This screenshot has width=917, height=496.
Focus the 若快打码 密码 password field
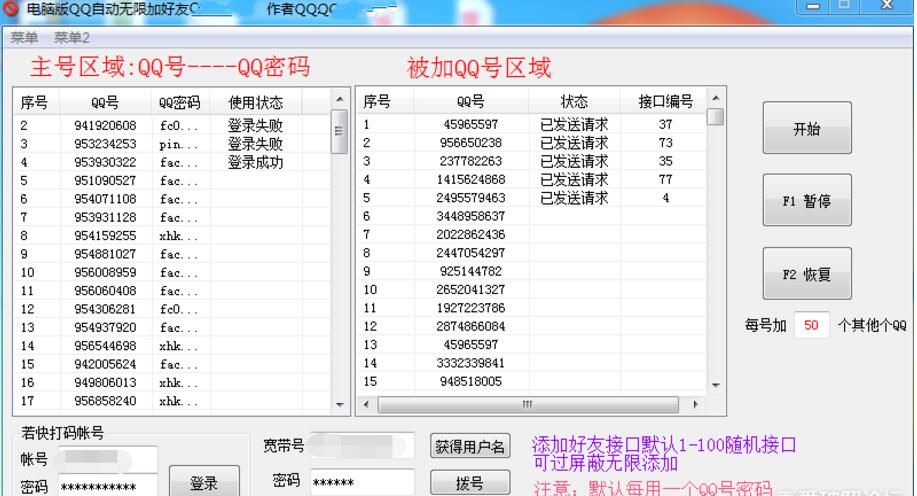(107, 485)
